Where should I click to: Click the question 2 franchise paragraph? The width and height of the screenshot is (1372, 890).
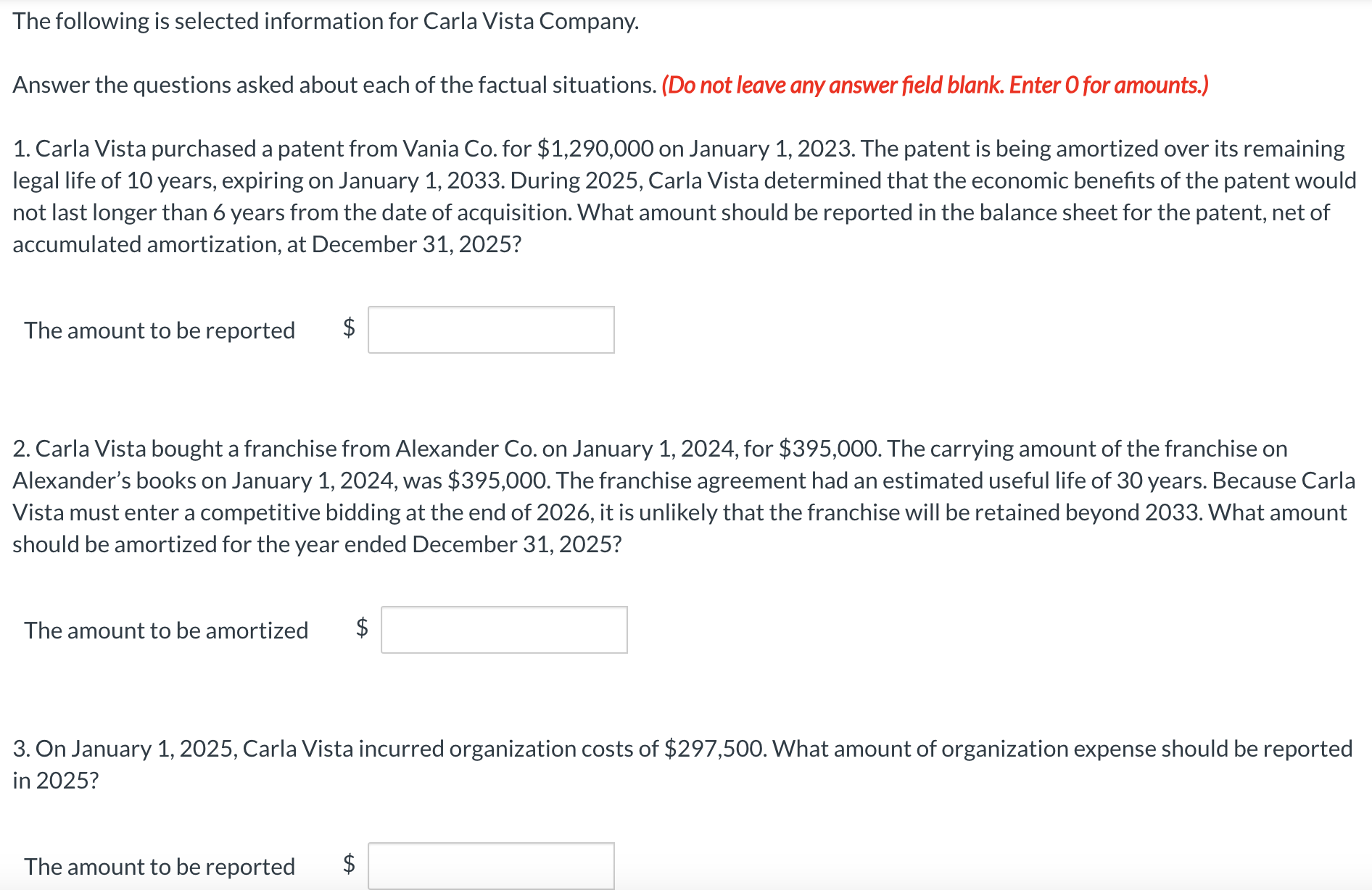[x=682, y=496]
